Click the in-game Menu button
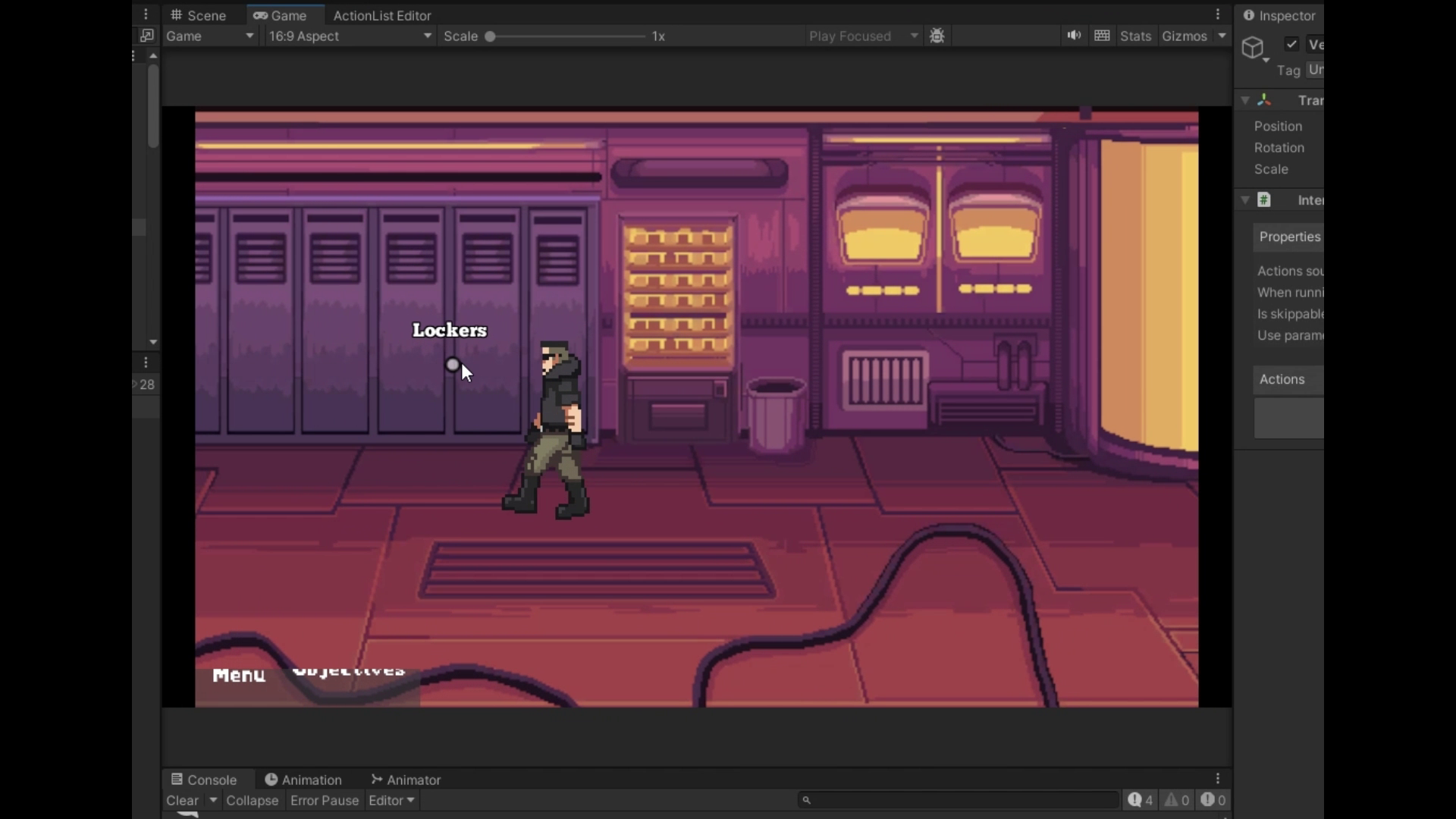Viewport: 1456px width, 819px height. tap(239, 675)
